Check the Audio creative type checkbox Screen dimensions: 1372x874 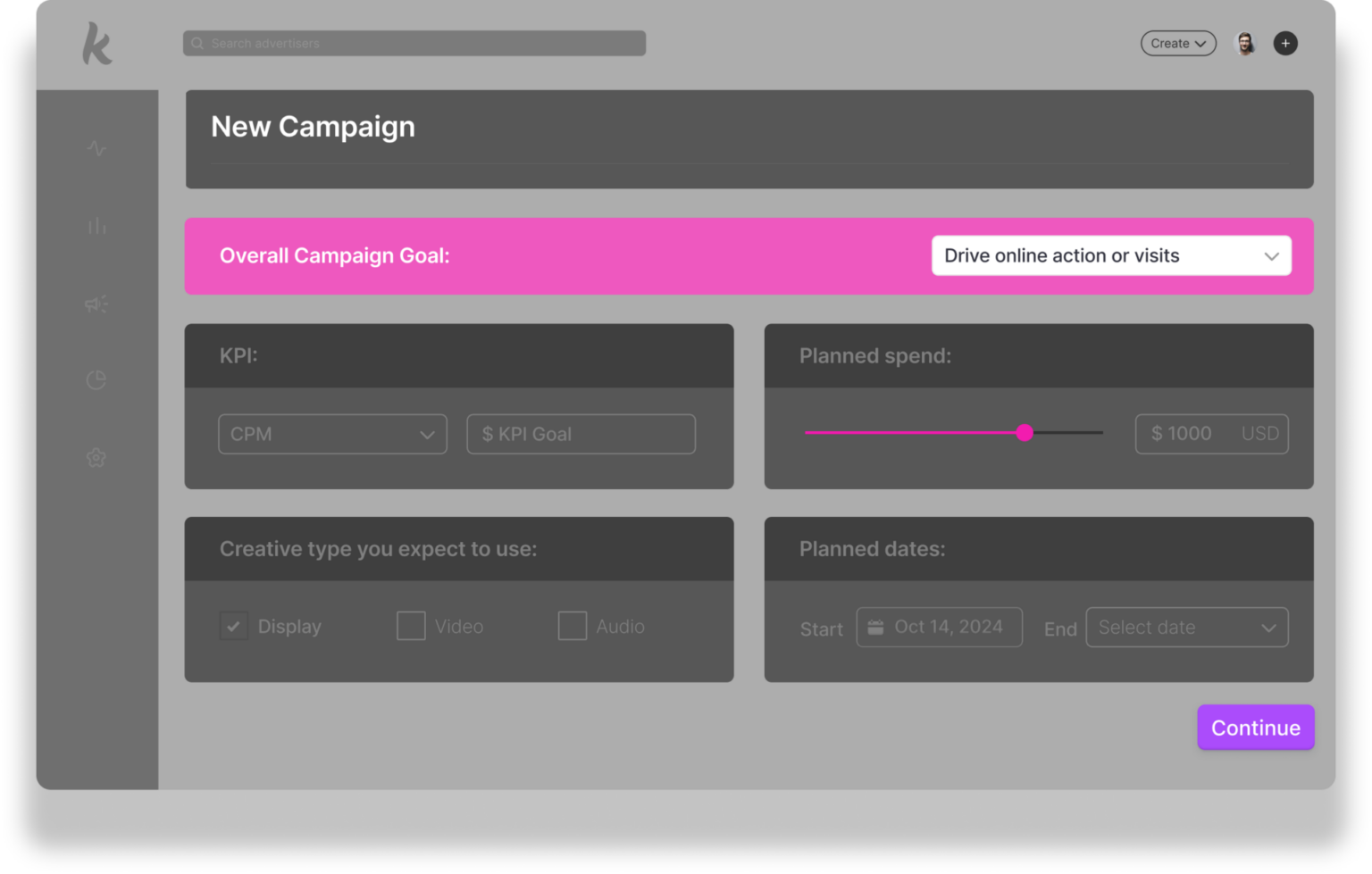[573, 626]
